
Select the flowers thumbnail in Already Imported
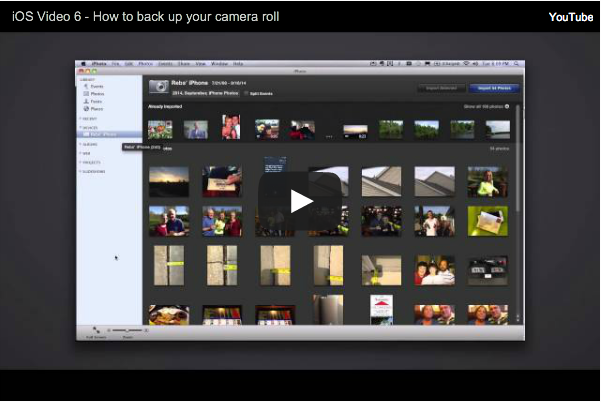(160, 130)
